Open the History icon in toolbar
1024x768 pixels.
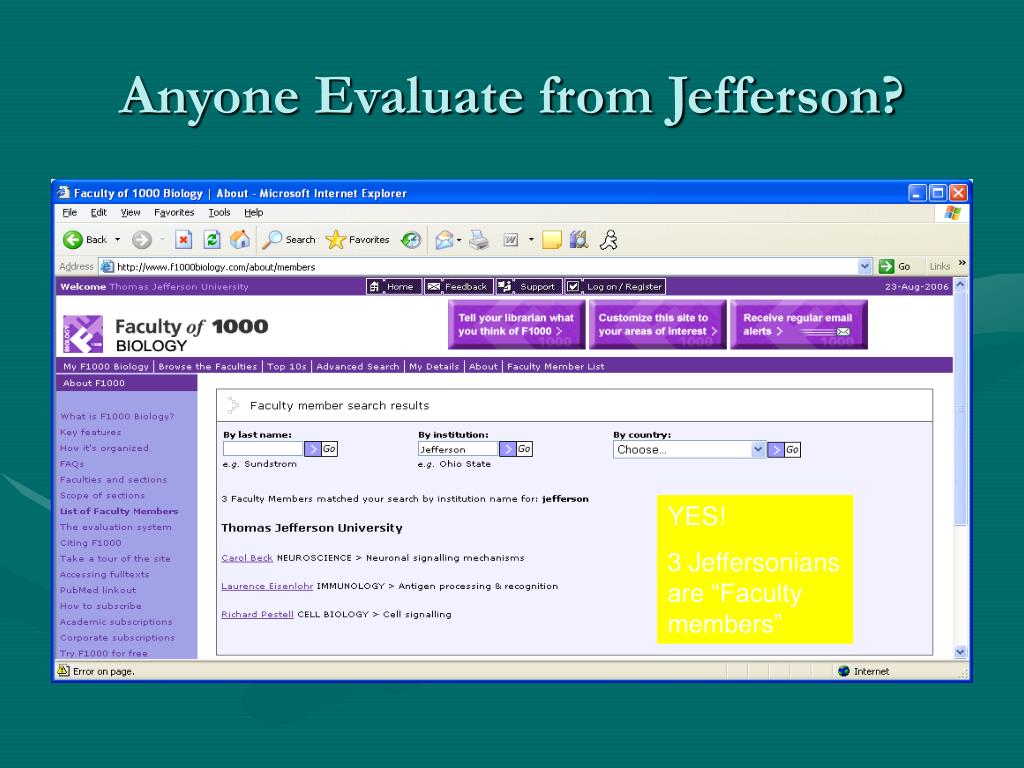pyautogui.click(x=411, y=240)
